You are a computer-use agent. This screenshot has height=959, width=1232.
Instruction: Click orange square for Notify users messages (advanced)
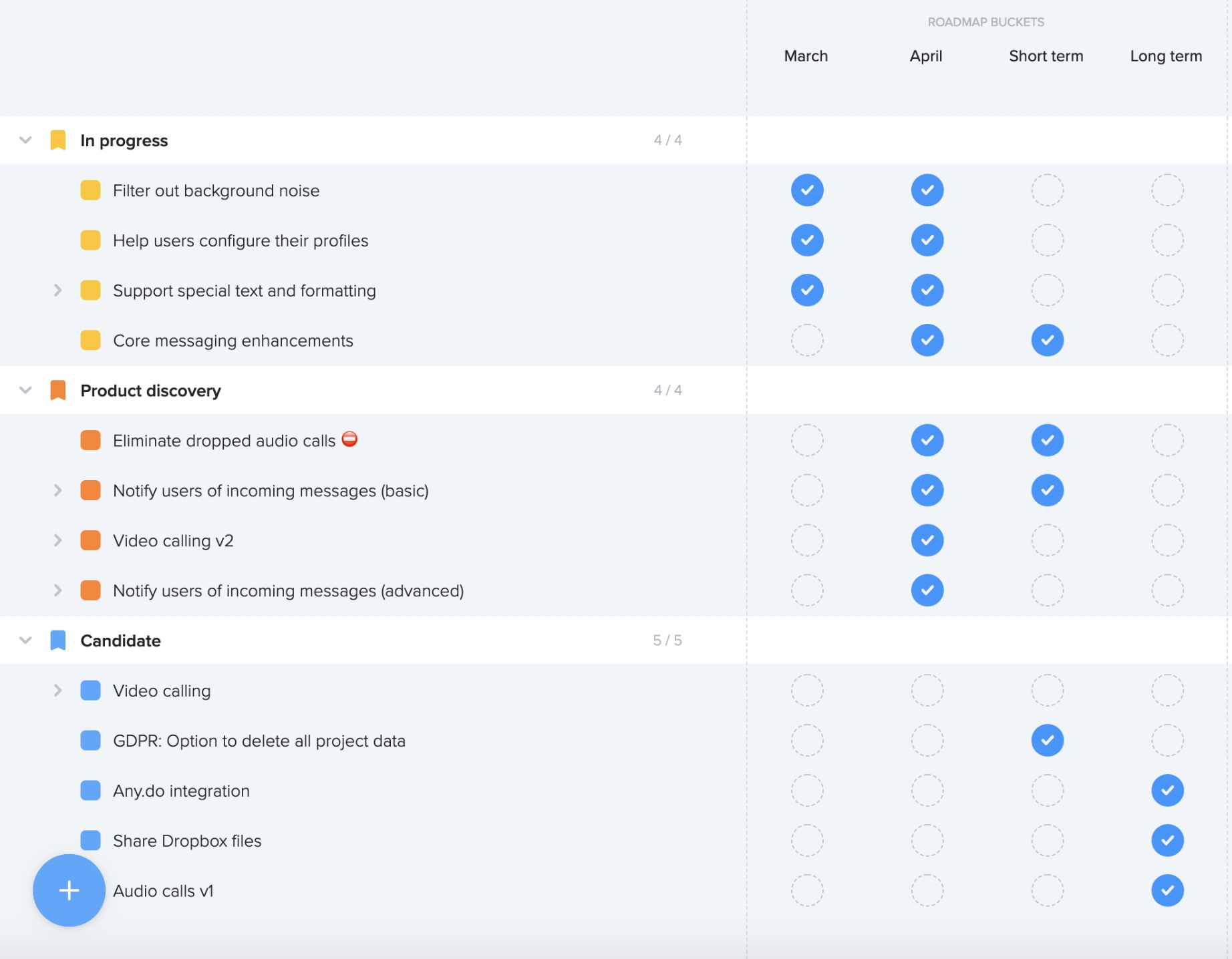90,590
